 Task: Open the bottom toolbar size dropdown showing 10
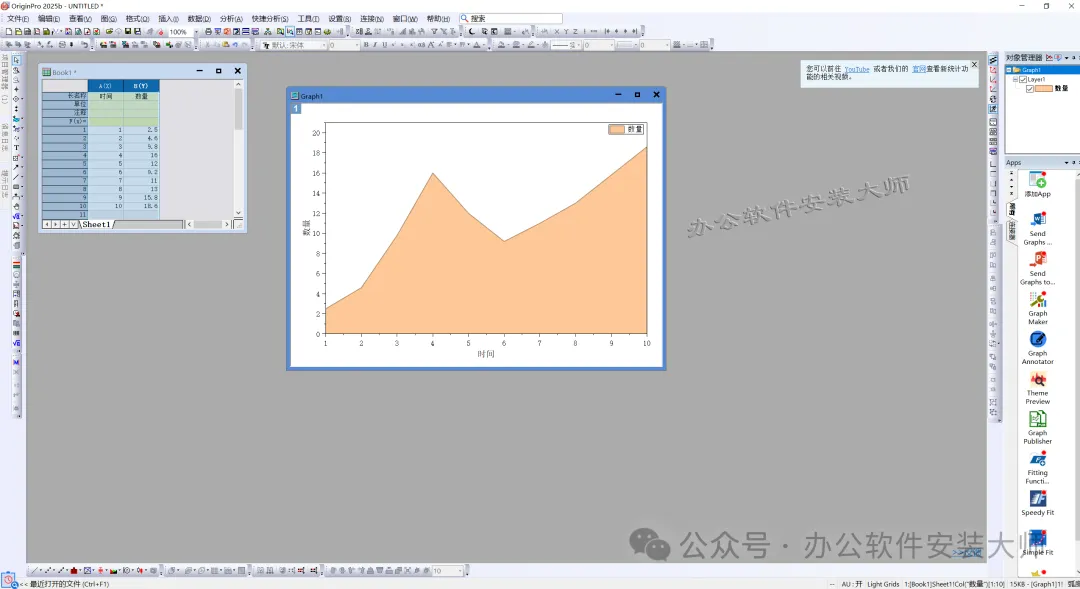(x=459, y=570)
